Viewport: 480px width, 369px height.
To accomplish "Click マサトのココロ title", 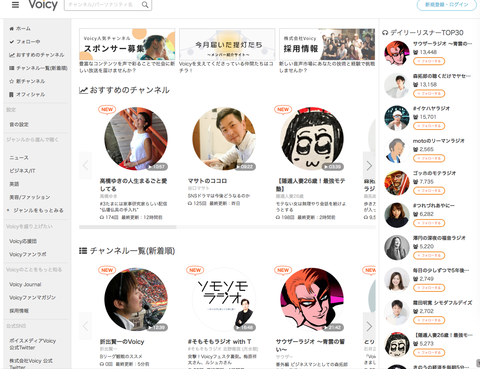I will 207,181.
